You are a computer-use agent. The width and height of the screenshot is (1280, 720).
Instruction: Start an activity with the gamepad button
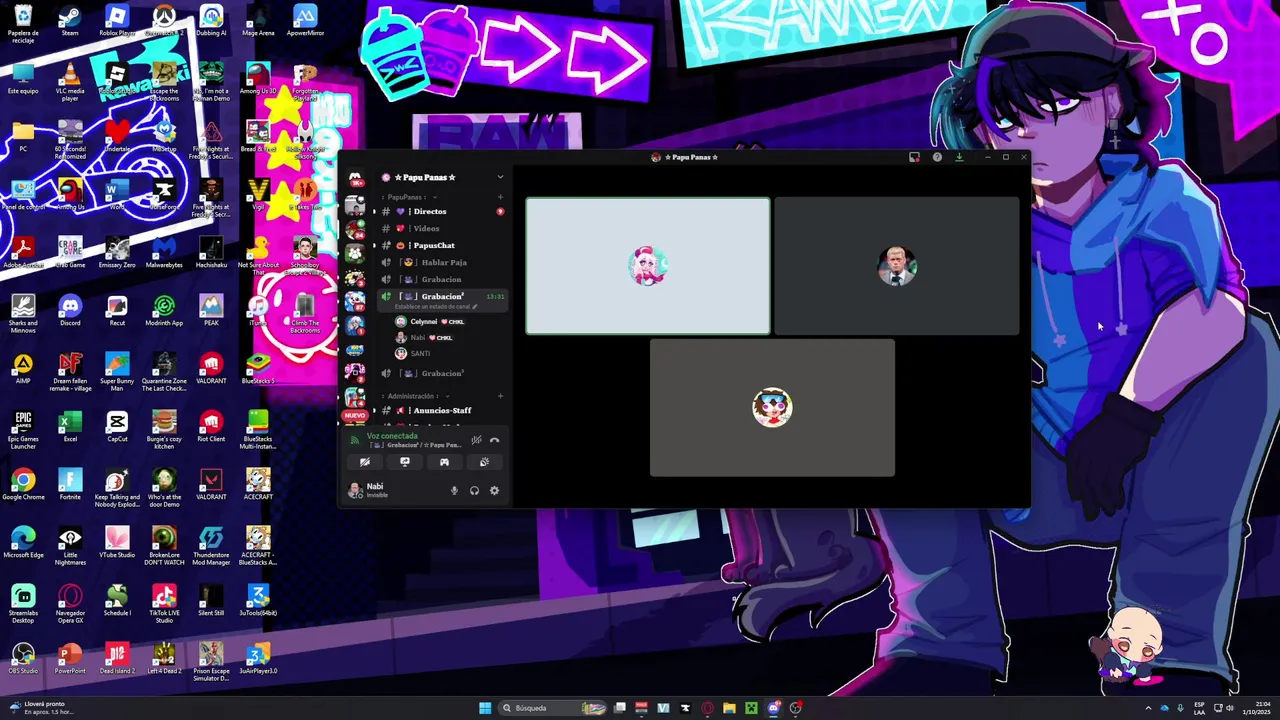(x=444, y=462)
